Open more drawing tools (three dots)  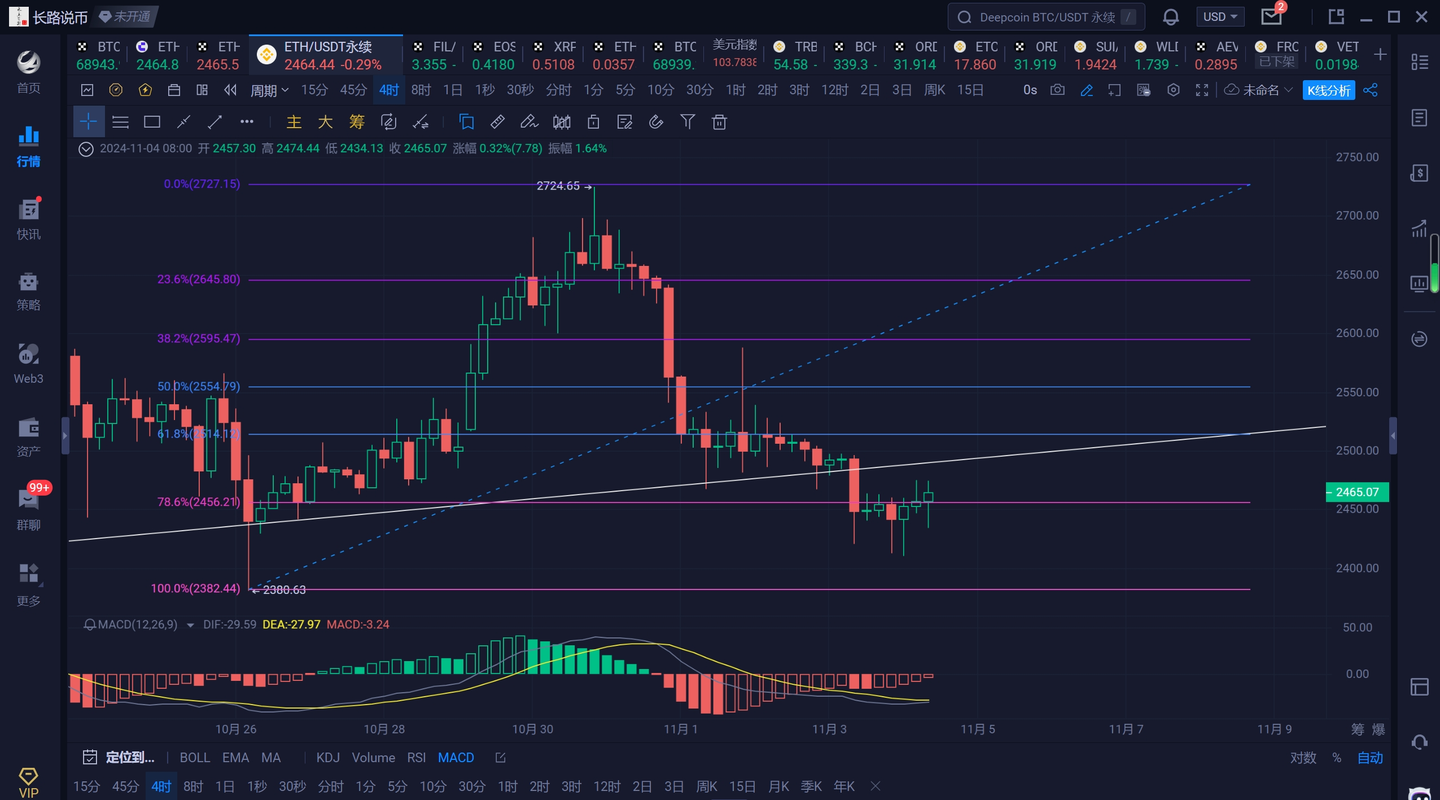pyautogui.click(x=247, y=122)
